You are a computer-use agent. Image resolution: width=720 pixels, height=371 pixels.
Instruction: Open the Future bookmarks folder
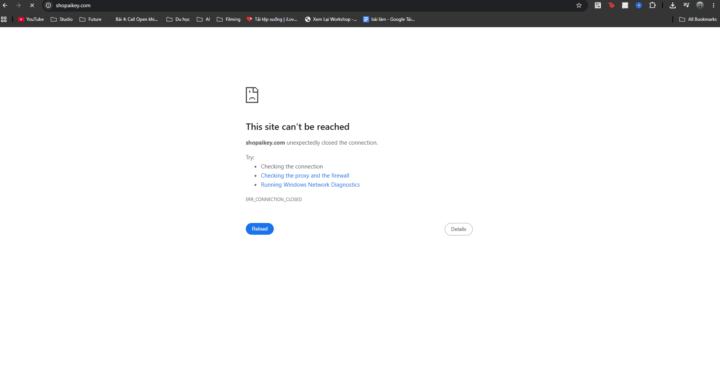pos(90,19)
